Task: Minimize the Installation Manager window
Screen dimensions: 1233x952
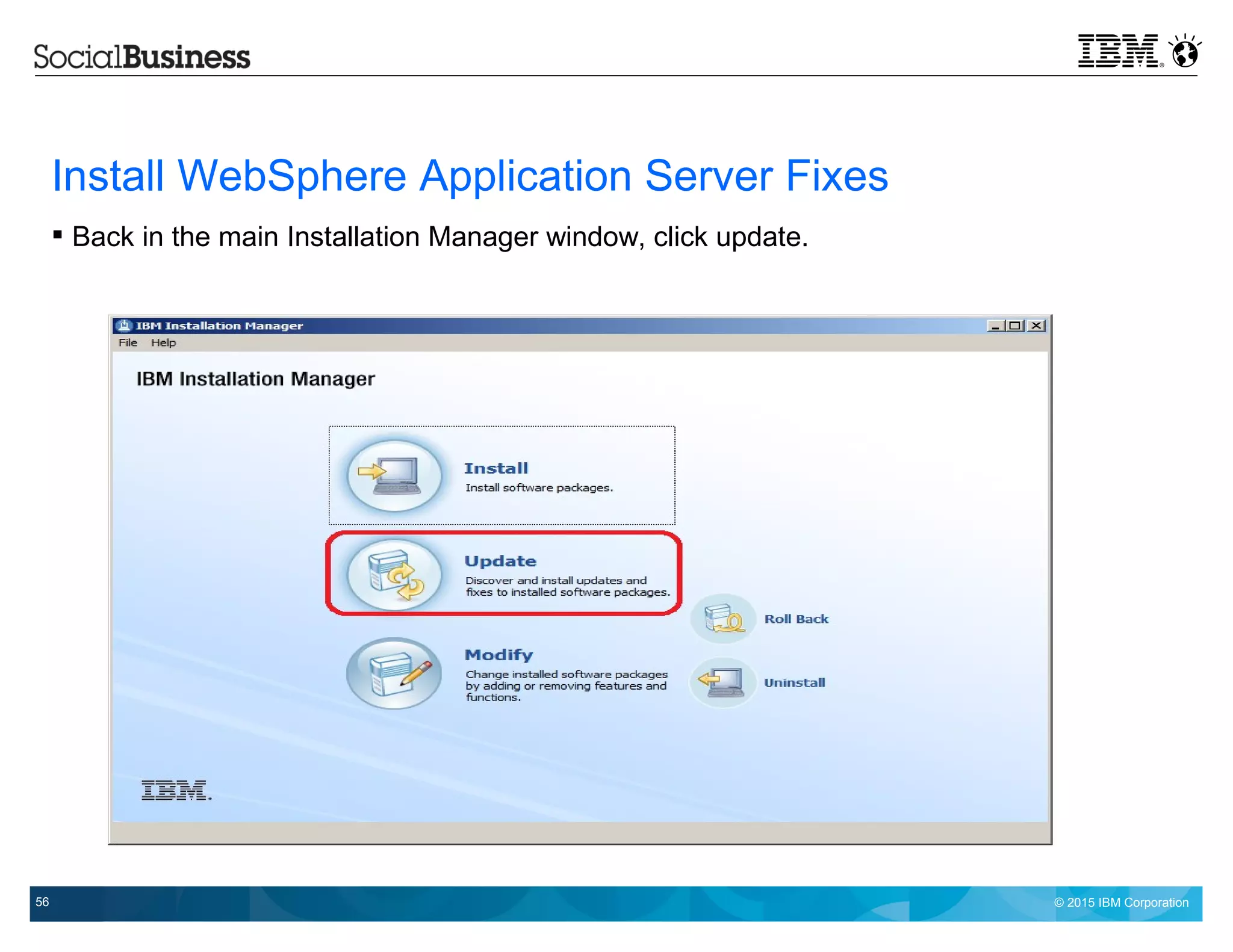Action: pos(995,326)
